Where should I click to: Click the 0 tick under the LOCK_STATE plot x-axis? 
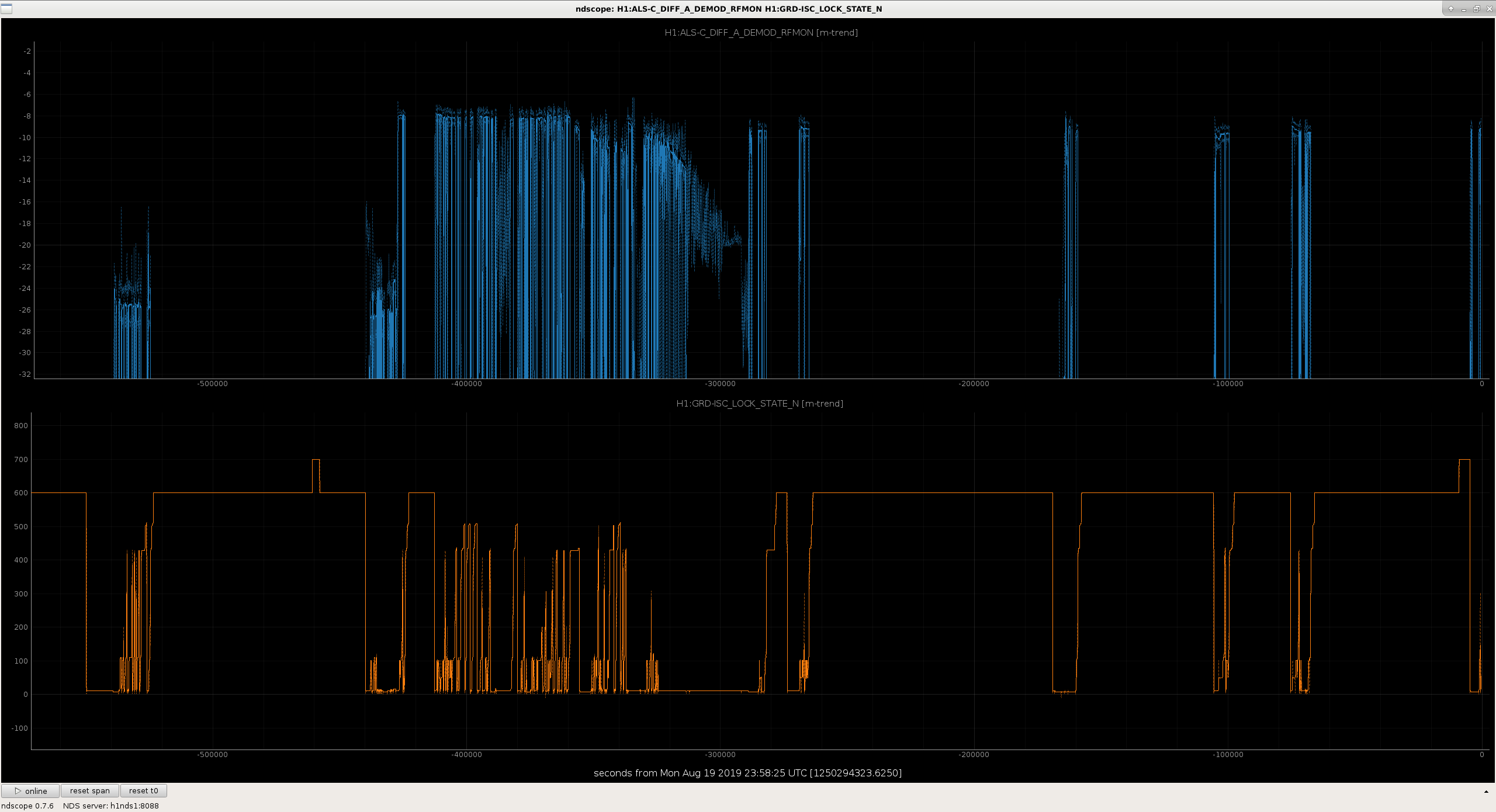pos(1482,755)
